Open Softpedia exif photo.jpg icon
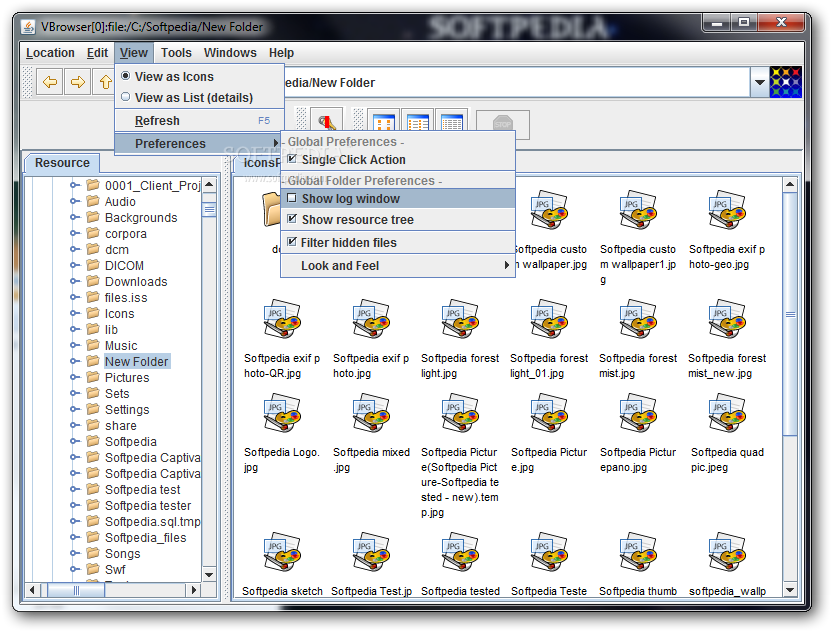This screenshot has height=632, width=832. coord(371,320)
